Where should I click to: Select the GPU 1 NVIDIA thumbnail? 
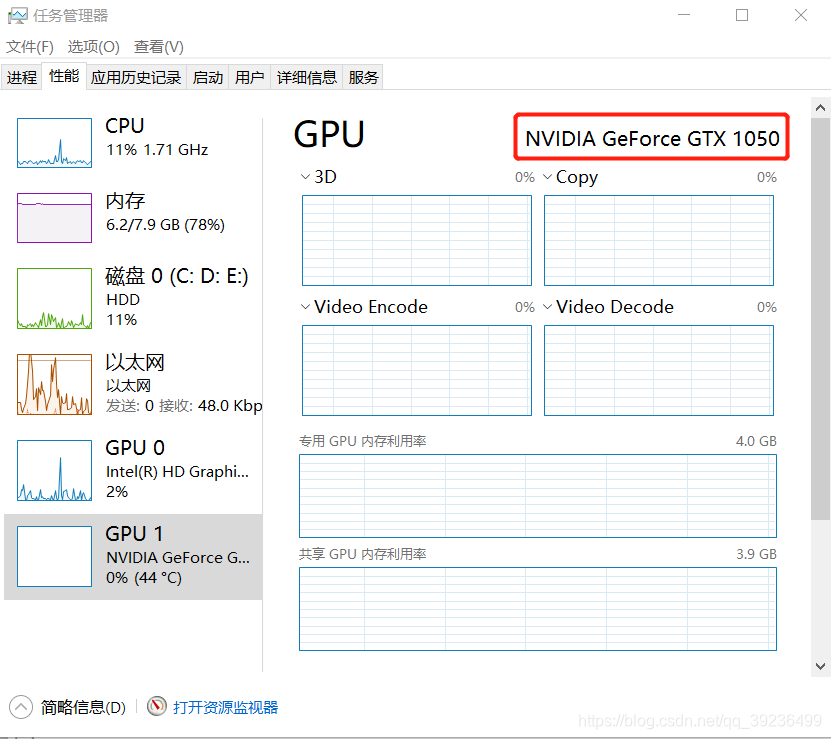coord(55,556)
